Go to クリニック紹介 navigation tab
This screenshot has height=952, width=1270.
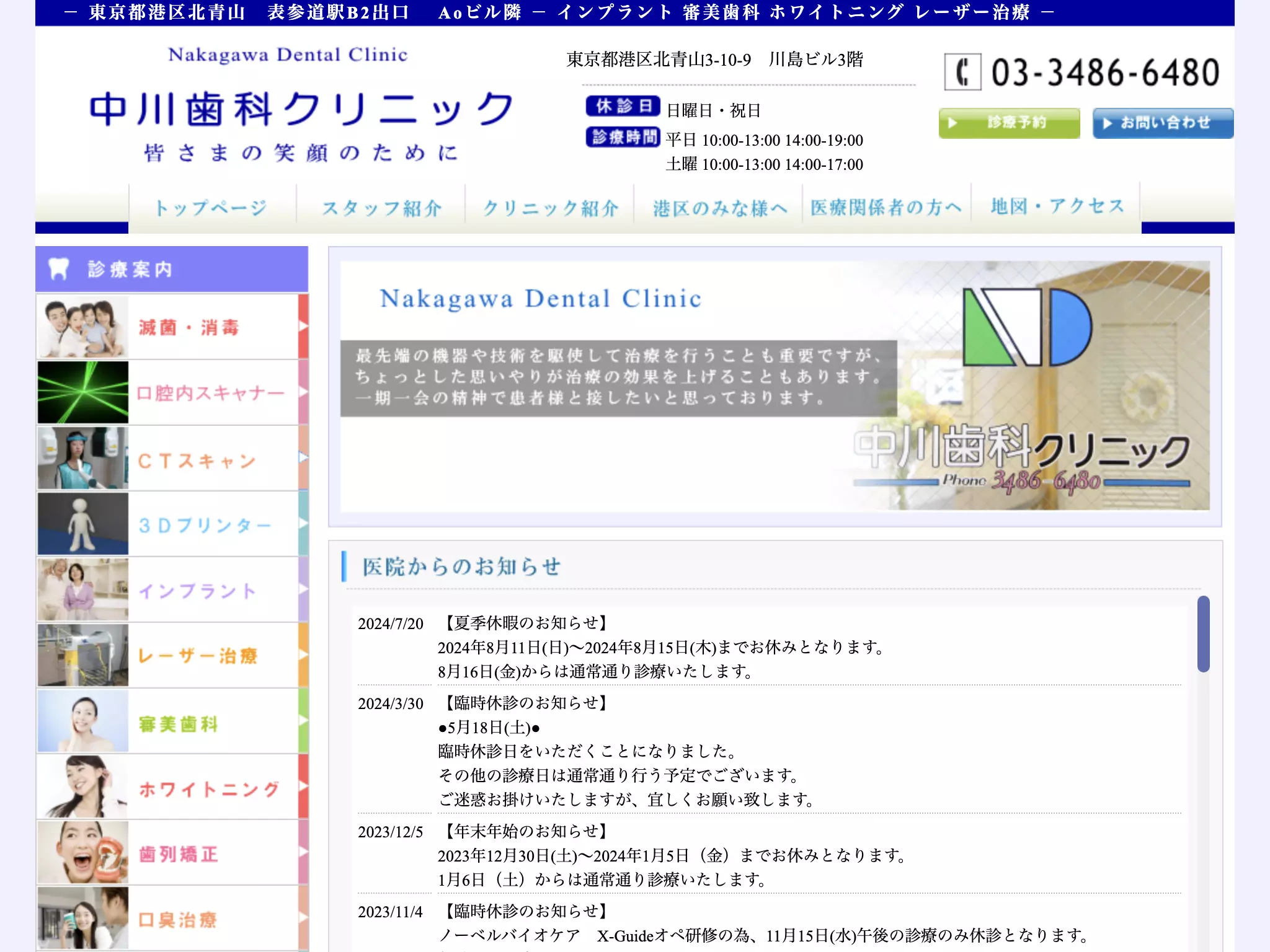(x=549, y=208)
